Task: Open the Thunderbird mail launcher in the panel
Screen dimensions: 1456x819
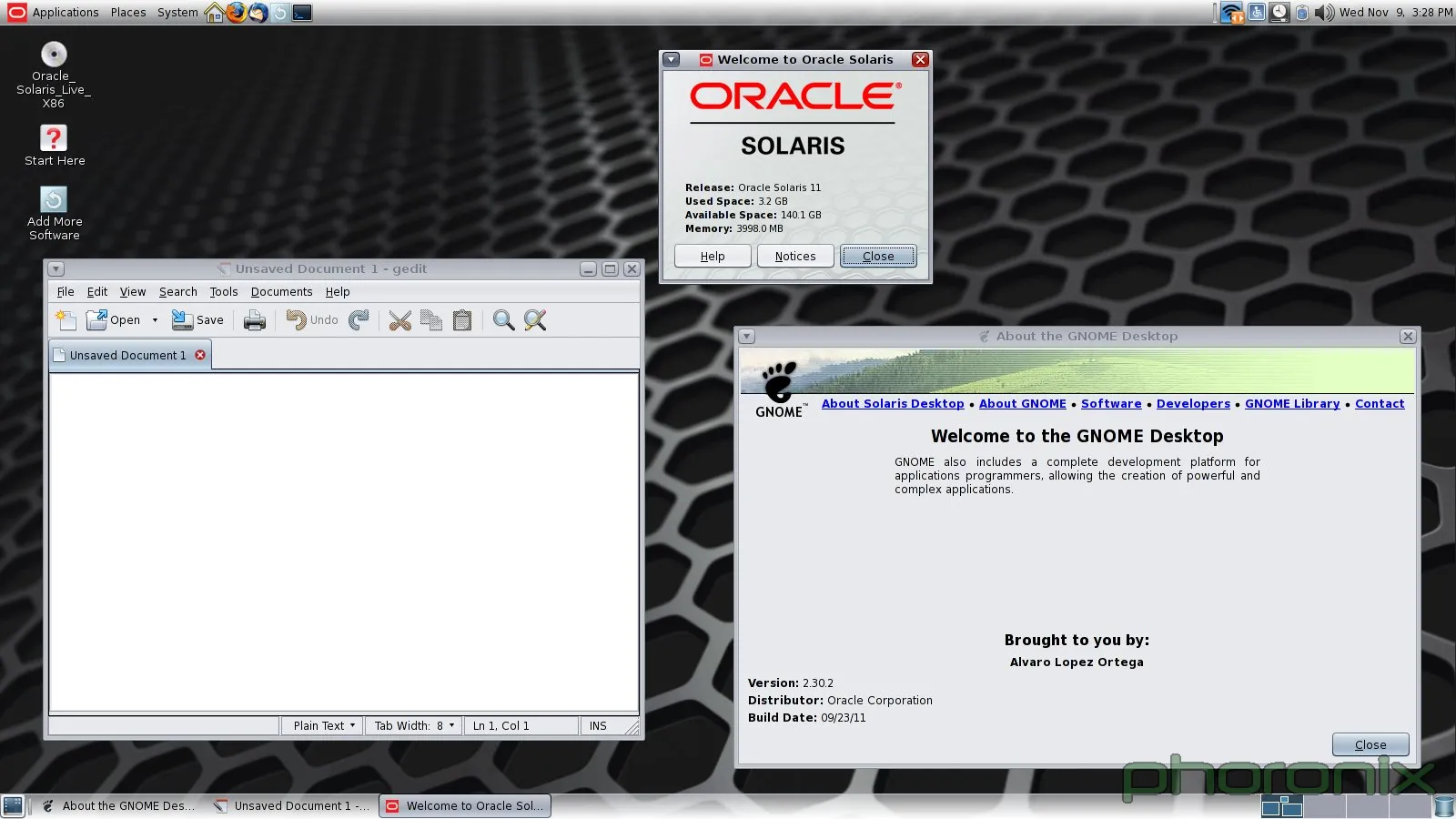Action: [258, 13]
